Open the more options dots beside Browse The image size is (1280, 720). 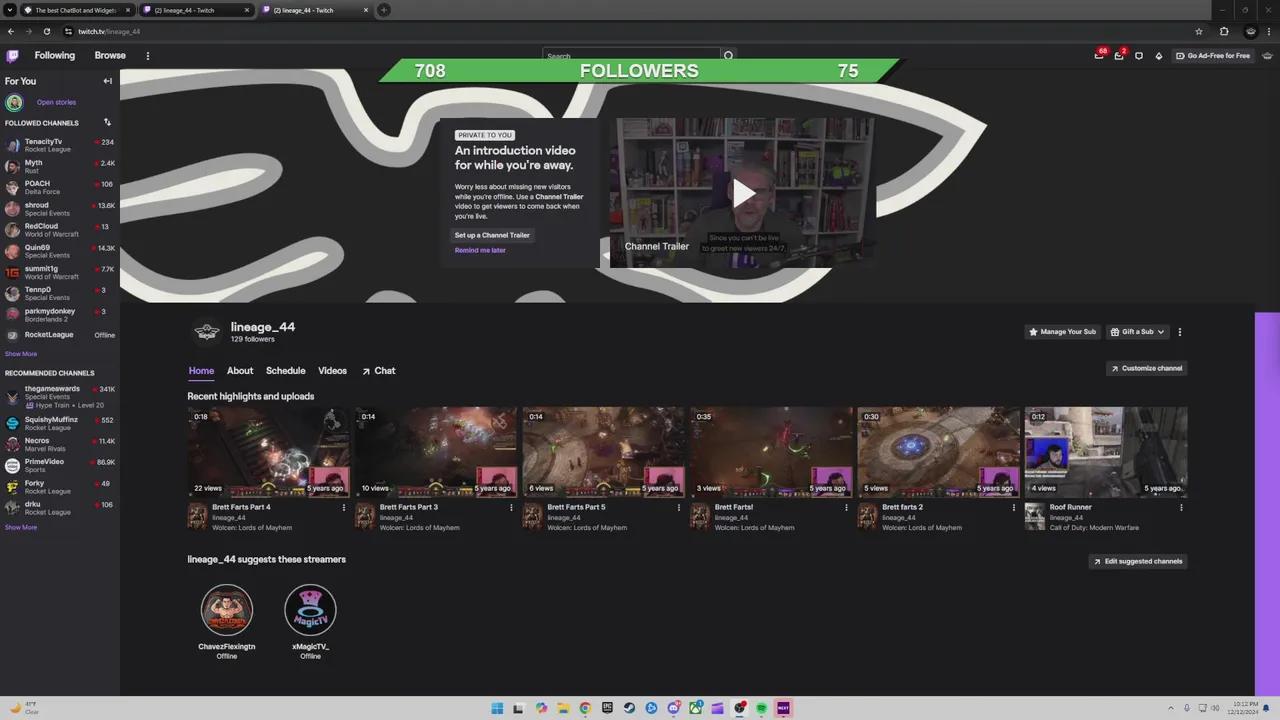(x=148, y=56)
